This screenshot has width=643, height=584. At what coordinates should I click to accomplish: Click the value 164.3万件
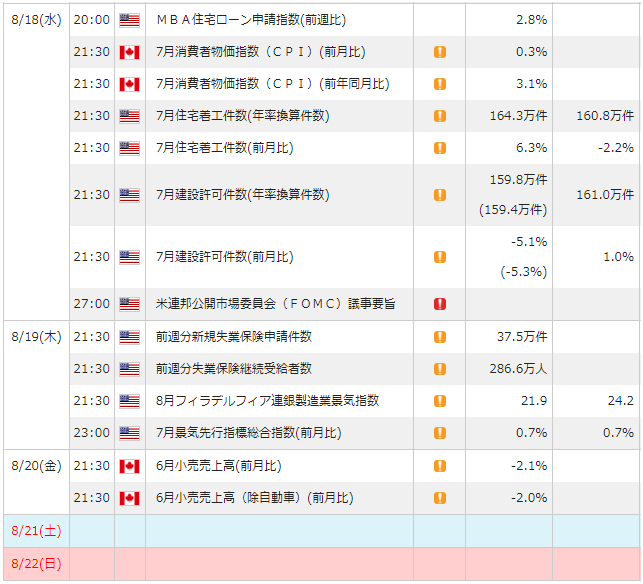coord(518,116)
